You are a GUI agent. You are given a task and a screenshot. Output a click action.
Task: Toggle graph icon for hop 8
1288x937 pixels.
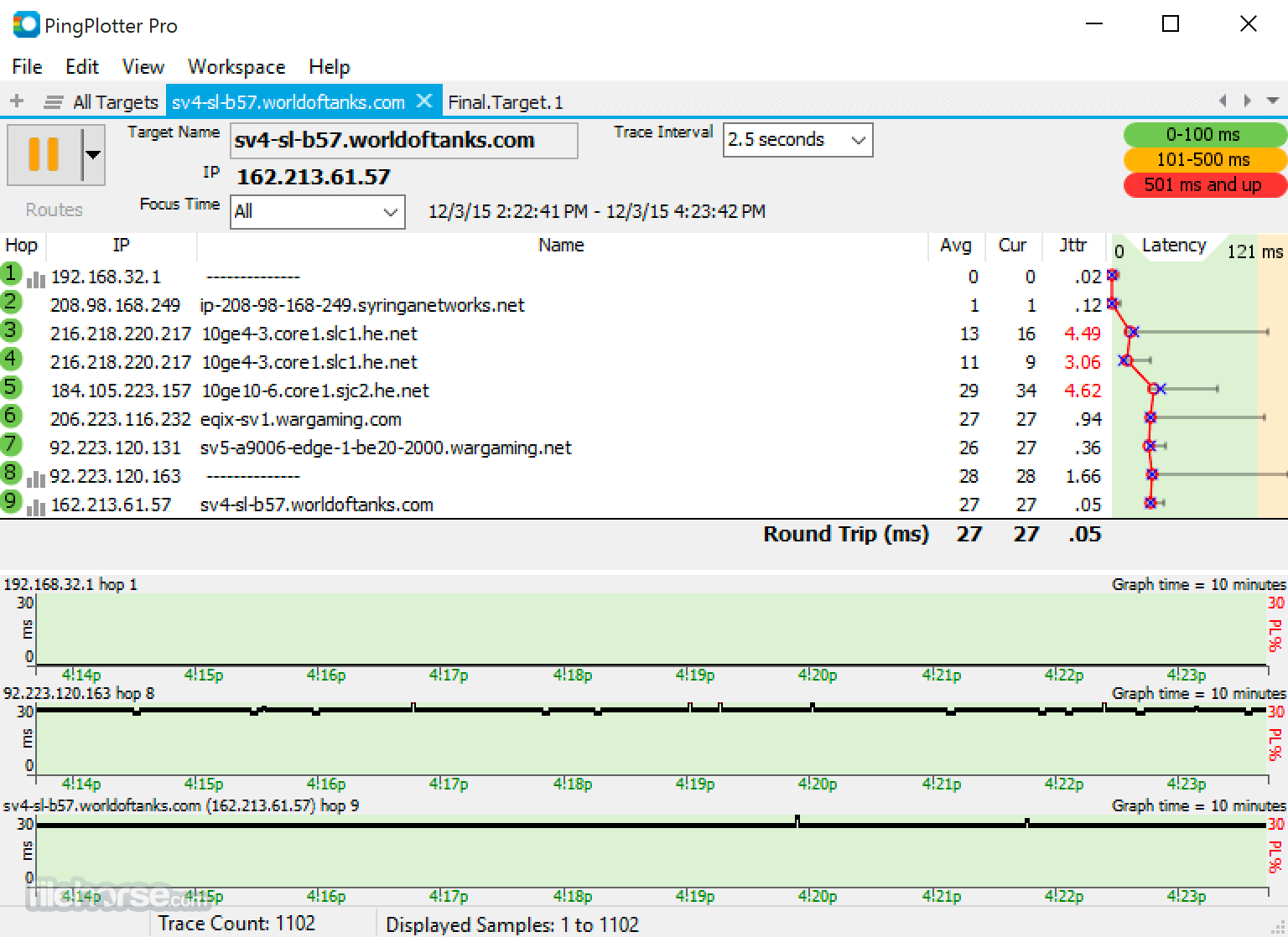36,478
